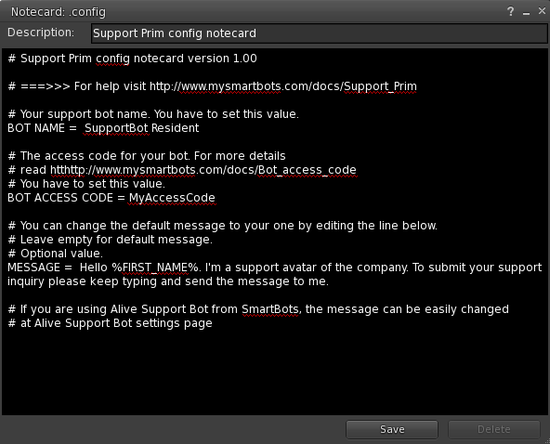The width and height of the screenshot is (550, 444).
Task: Minimize the .config notecard window
Action: tap(526, 12)
